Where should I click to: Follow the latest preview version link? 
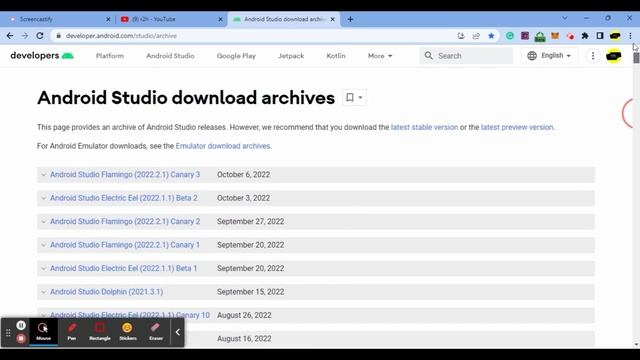click(x=517, y=127)
